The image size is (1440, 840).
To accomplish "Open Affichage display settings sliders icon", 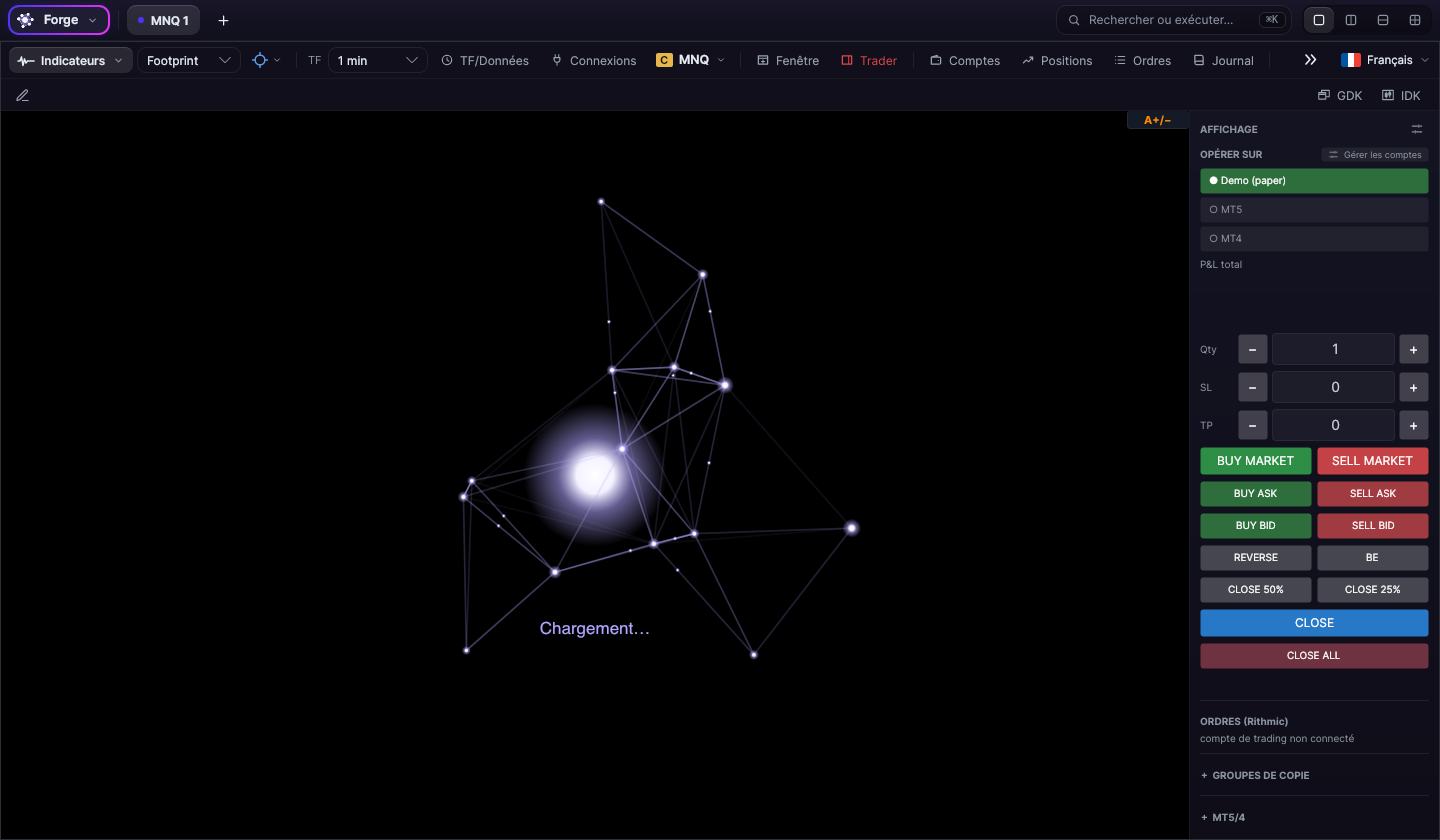I will tap(1417, 129).
